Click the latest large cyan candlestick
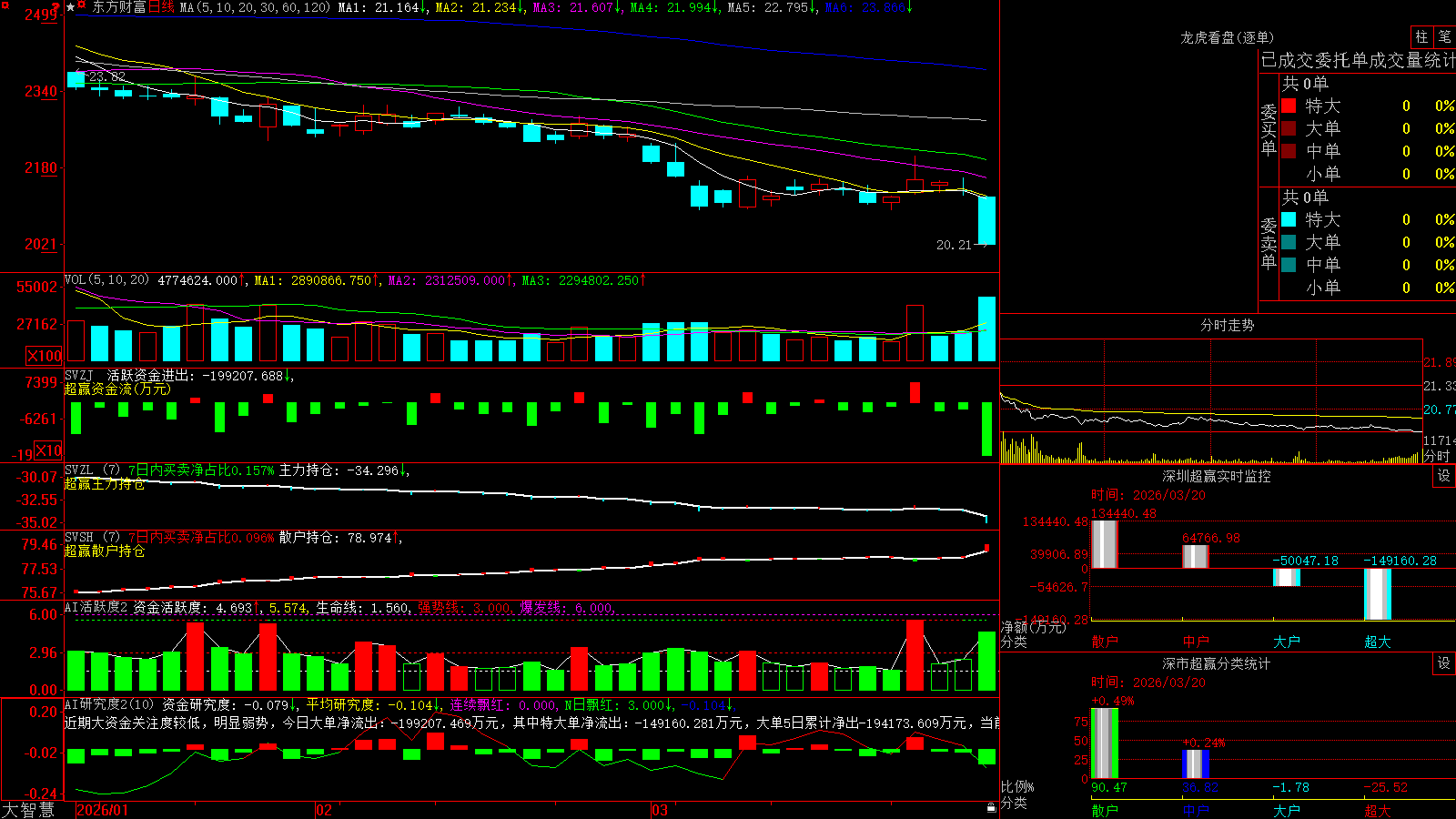 (x=986, y=220)
